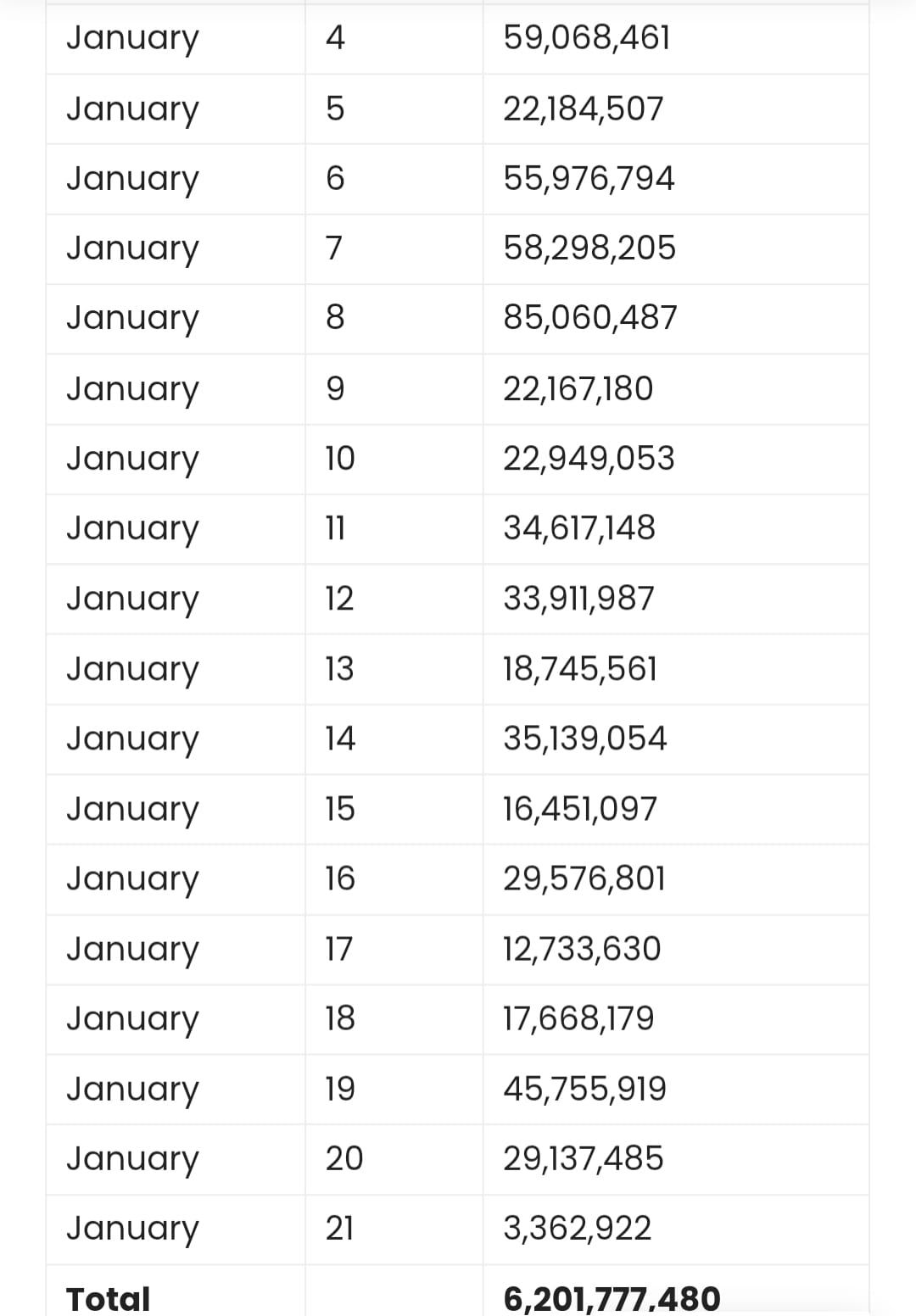Click the bold Total label
The height and width of the screenshot is (1316, 916).
point(108,1298)
